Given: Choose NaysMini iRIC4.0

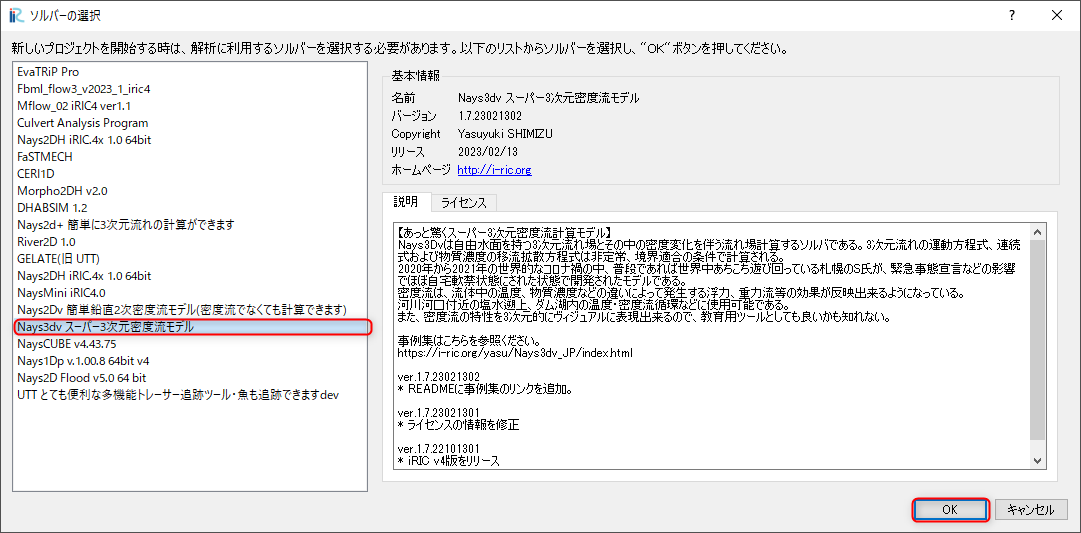Looking at the screenshot, I should pyautogui.click(x=190, y=292).
